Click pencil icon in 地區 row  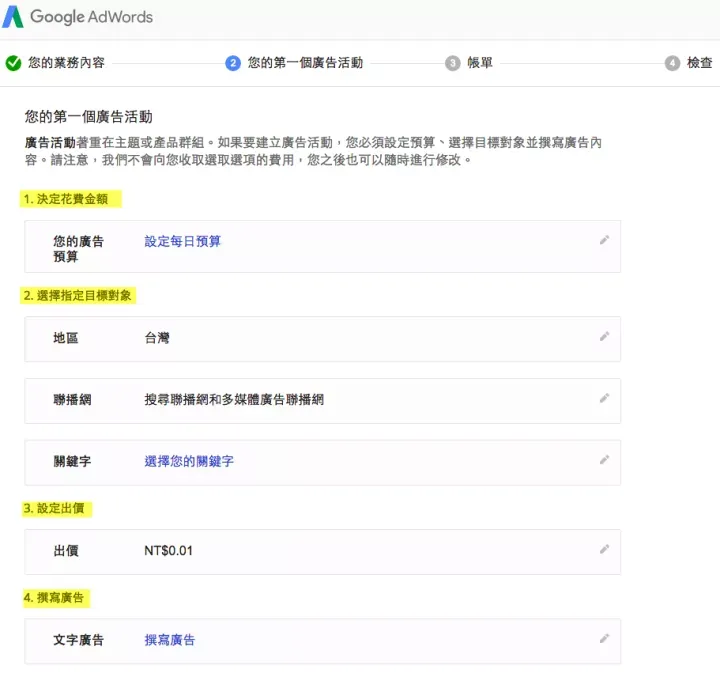pos(604,336)
